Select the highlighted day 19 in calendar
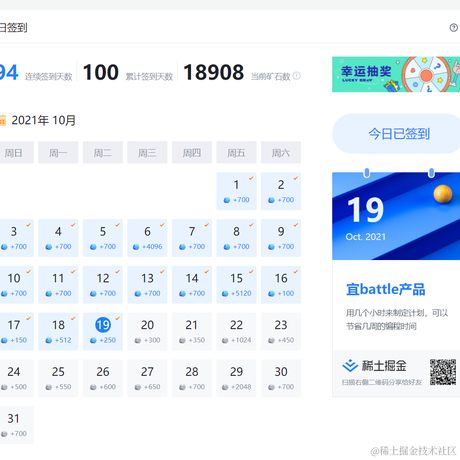This screenshot has width=460, height=460. pyautogui.click(x=103, y=331)
